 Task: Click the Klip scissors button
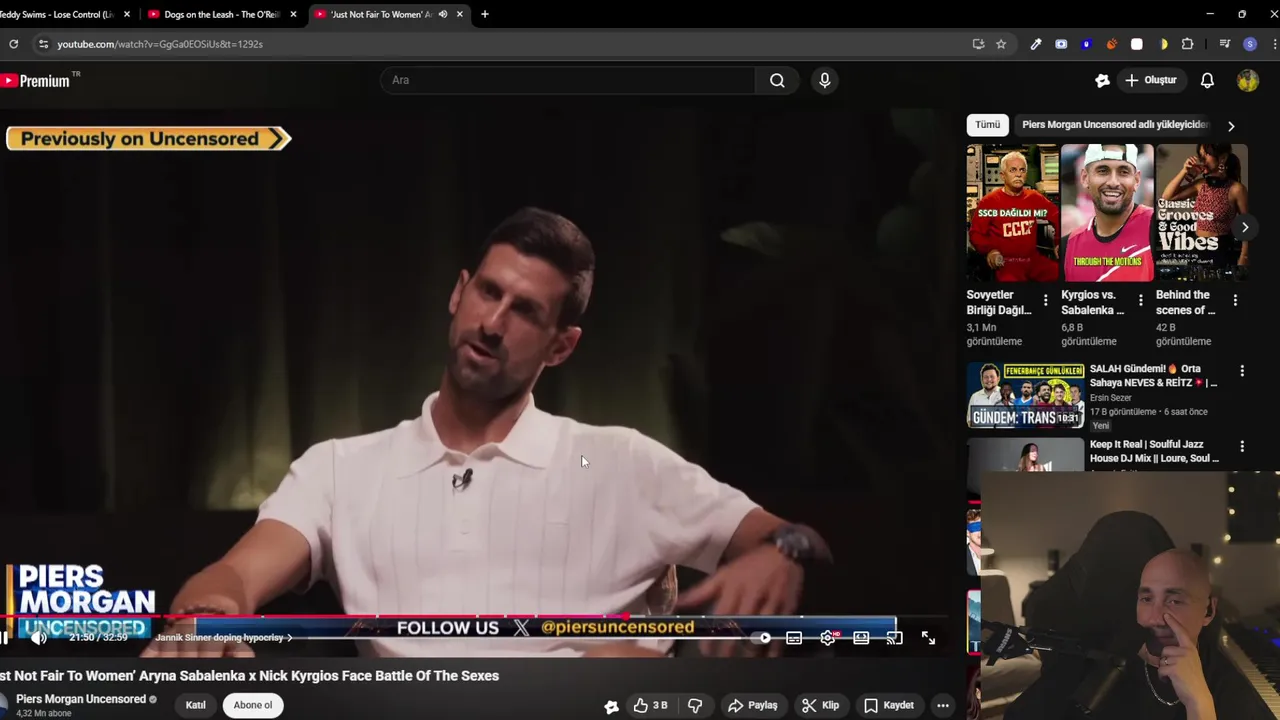pos(820,705)
